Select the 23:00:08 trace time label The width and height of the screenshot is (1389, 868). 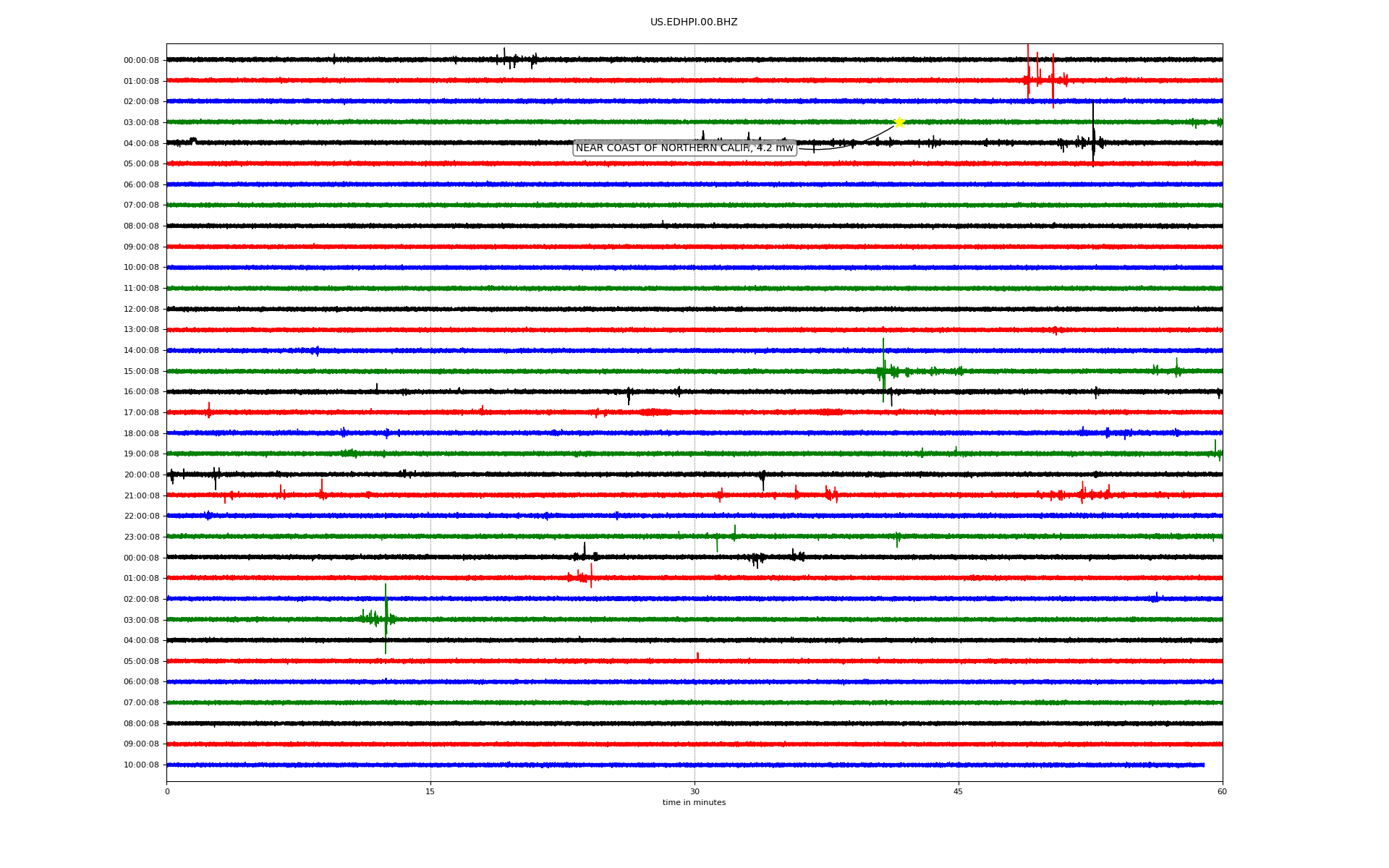pyautogui.click(x=141, y=537)
